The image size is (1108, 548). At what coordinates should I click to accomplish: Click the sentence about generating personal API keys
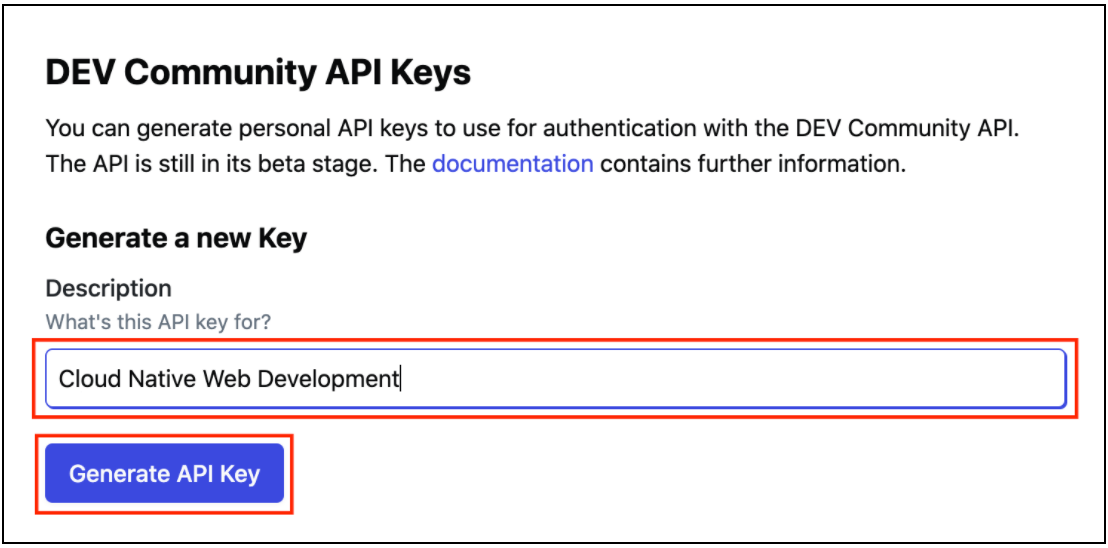point(534,130)
